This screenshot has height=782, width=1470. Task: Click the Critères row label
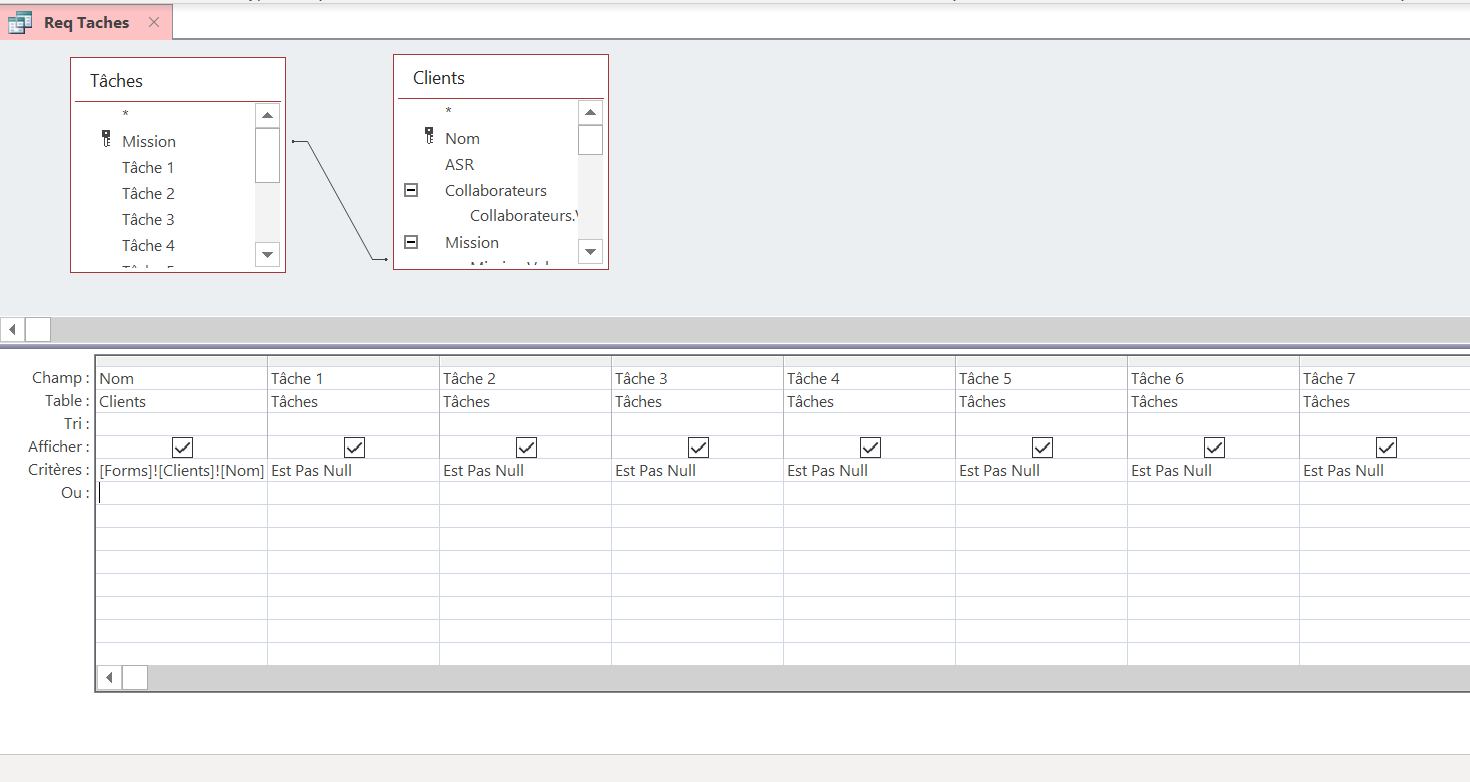[59, 470]
